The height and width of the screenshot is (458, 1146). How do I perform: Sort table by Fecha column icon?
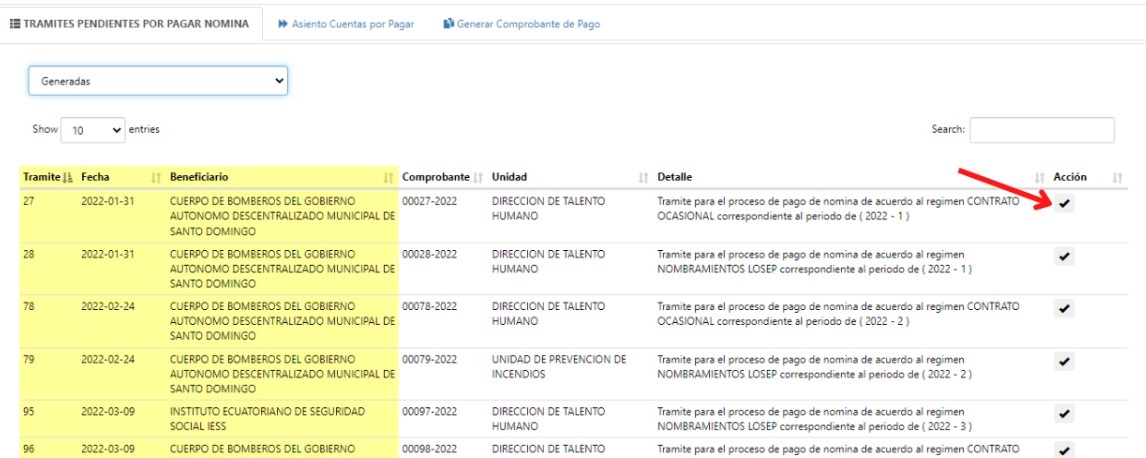point(155,178)
